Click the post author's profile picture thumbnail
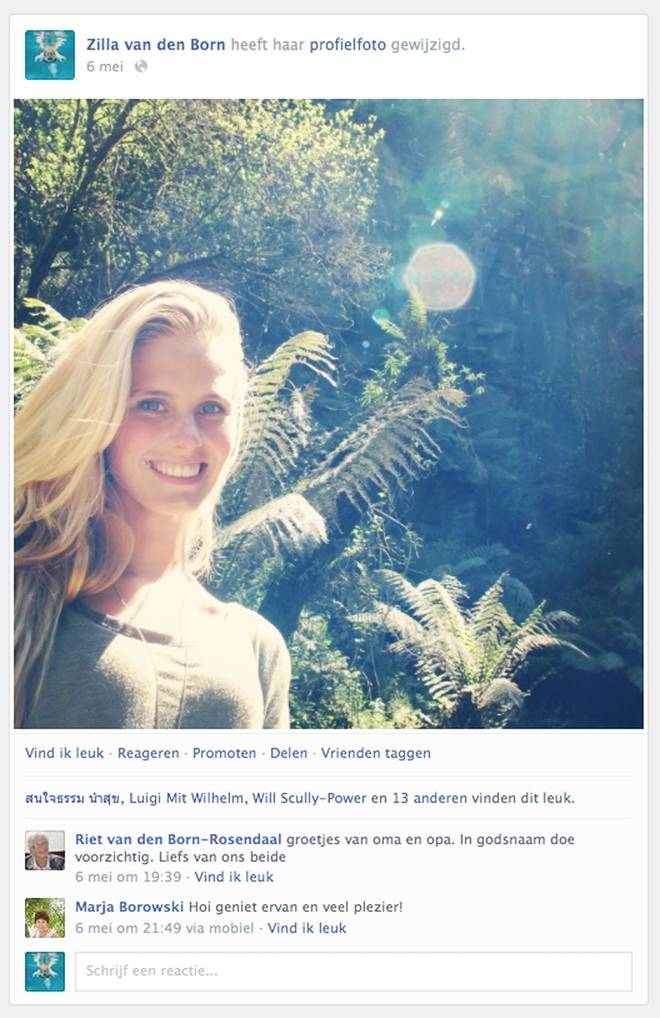The image size is (660, 1018). pos(50,55)
